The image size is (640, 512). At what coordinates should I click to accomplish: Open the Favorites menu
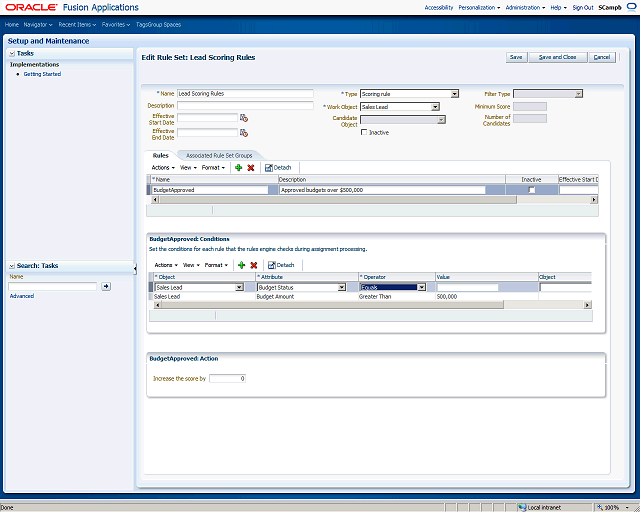coord(116,24)
